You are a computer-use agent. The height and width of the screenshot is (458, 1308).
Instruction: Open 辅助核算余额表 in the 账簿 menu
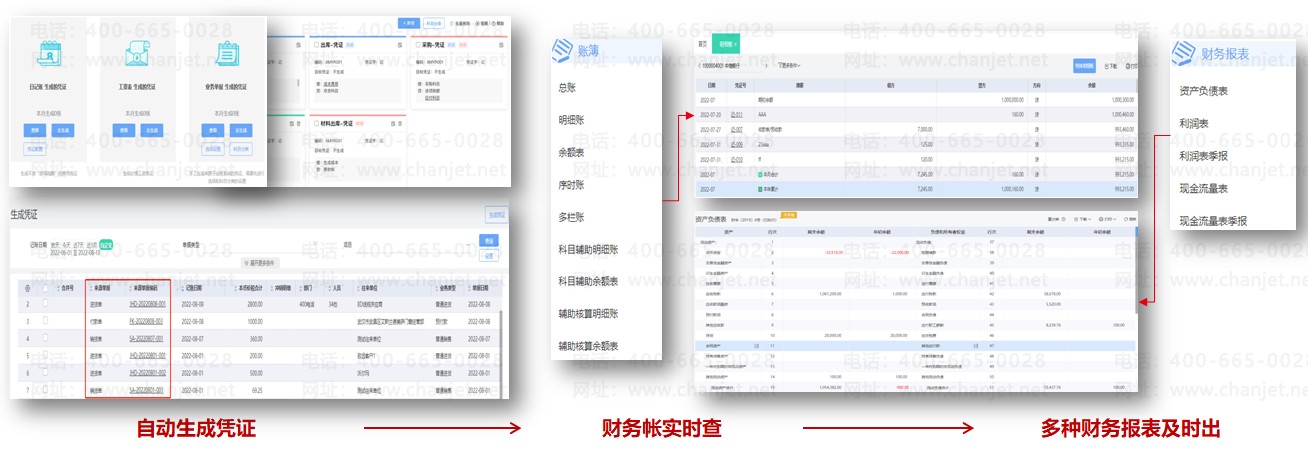point(589,345)
